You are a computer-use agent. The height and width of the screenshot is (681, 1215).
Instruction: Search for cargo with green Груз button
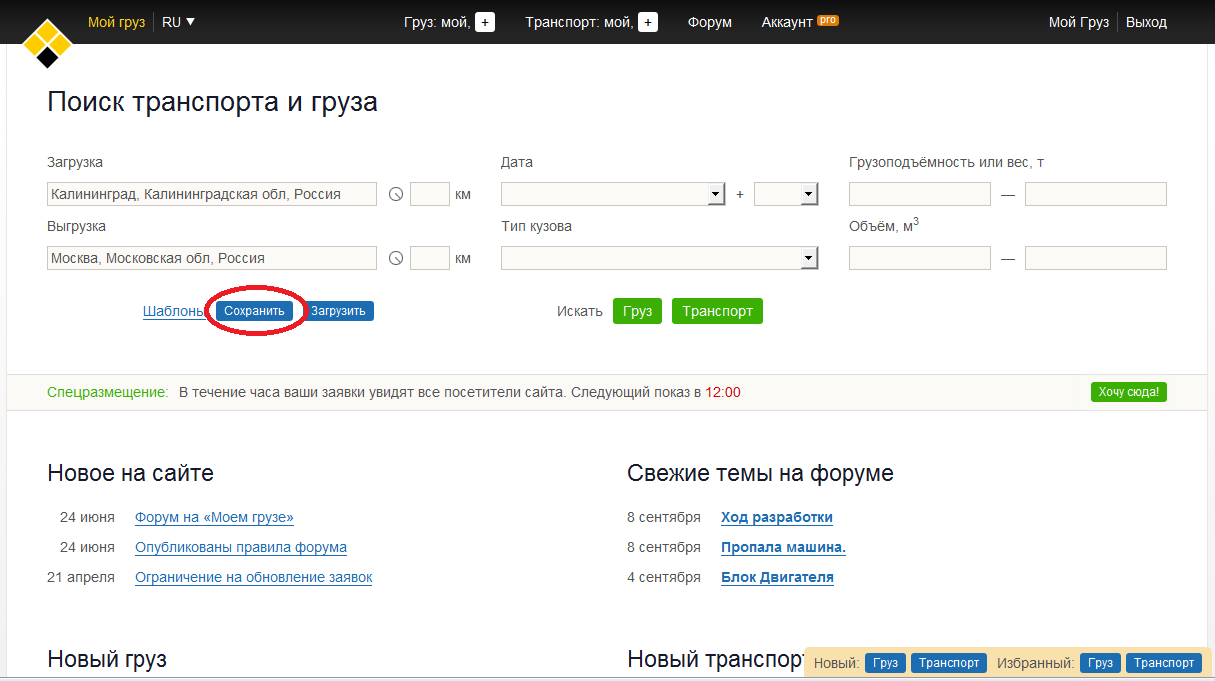pyautogui.click(x=637, y=311)
